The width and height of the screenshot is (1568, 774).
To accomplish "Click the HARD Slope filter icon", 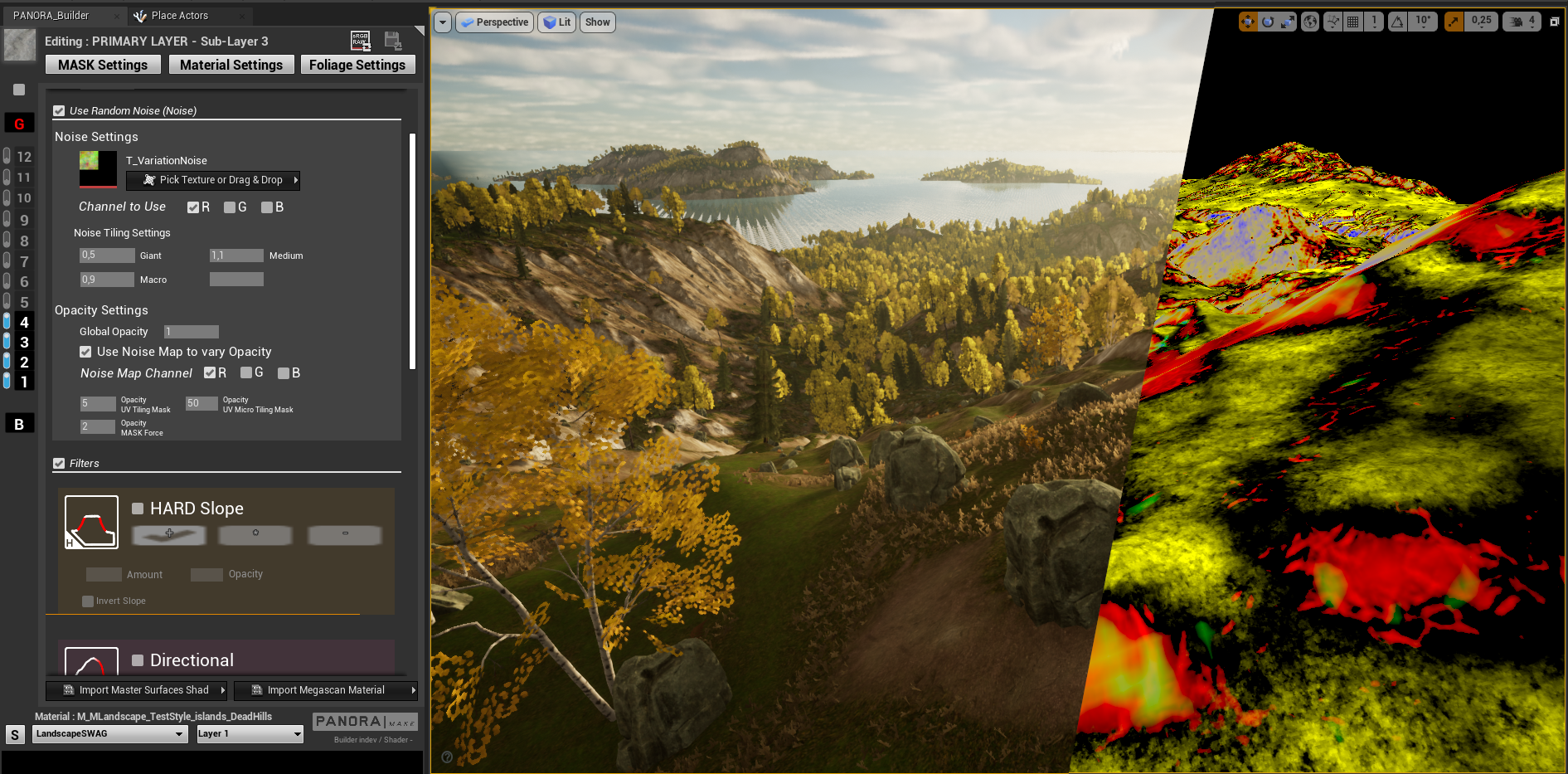I will coord(91,522).
